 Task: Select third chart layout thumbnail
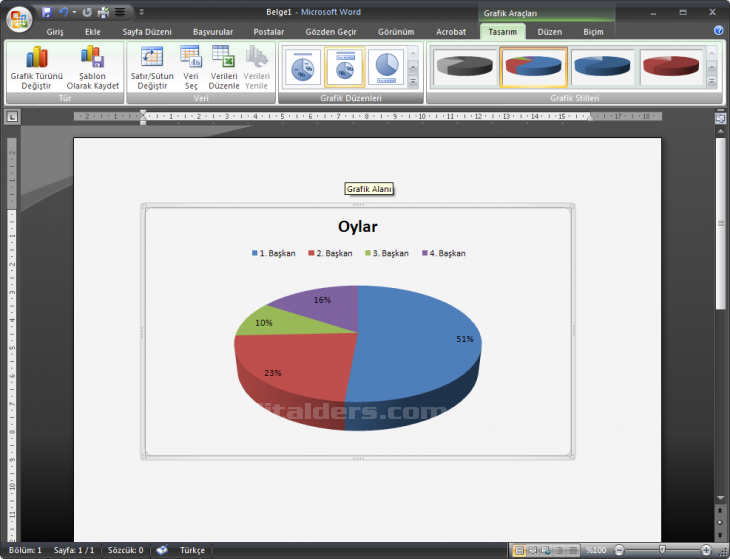pos(386,67)
